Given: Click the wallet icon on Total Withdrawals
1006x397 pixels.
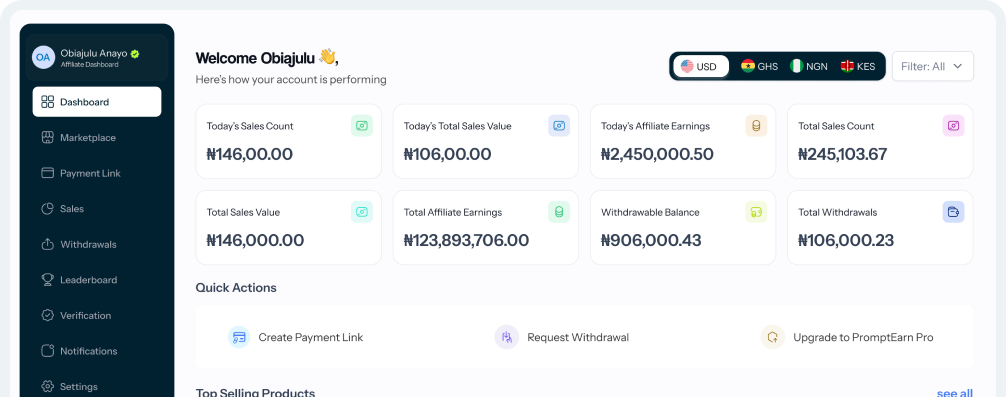Looking at the screenshot, I should [x=953, y=212].
